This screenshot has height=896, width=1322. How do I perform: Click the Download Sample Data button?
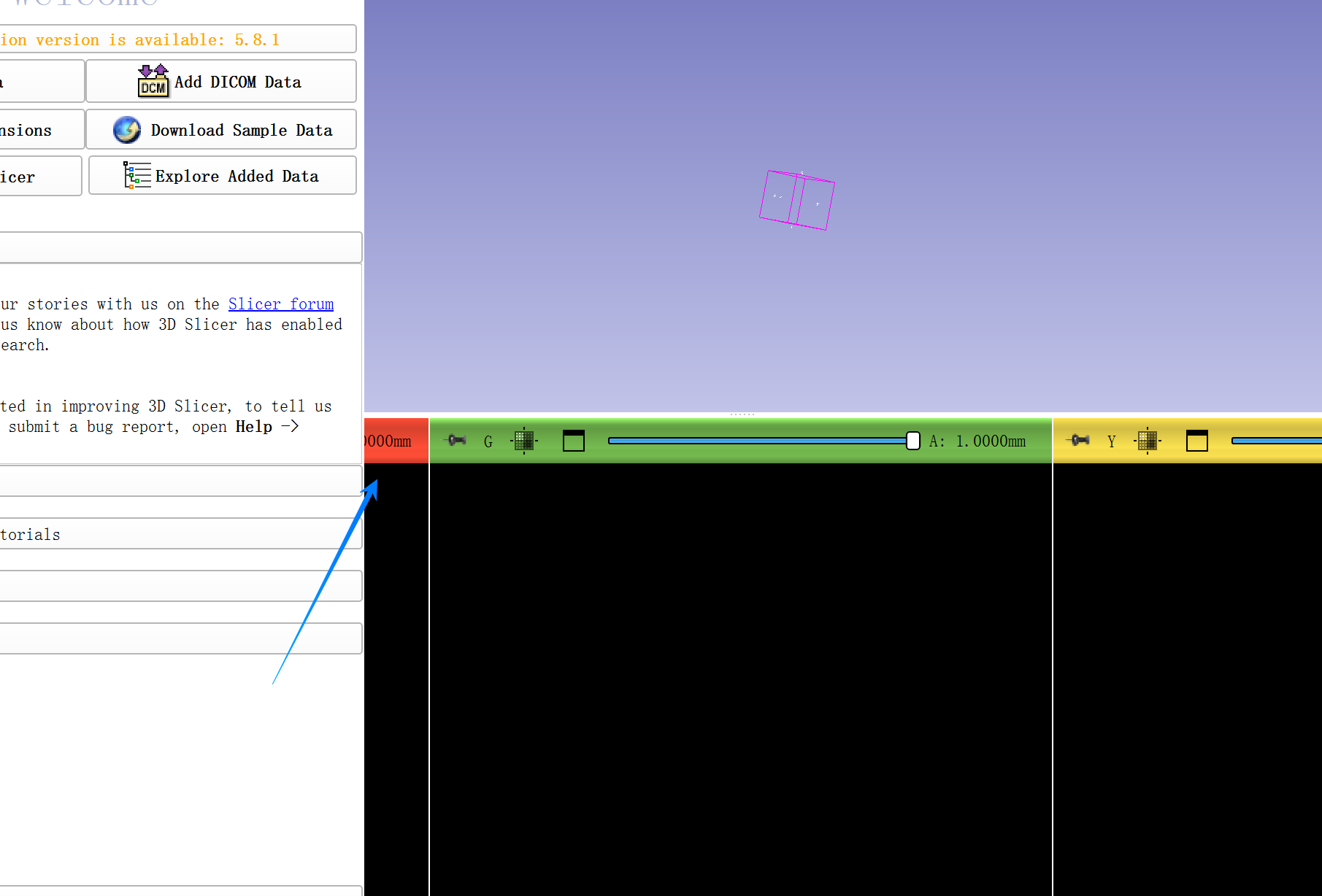pos(221,130)
